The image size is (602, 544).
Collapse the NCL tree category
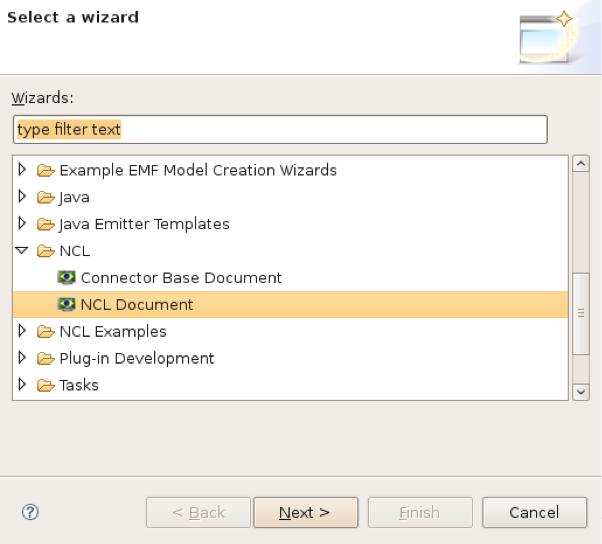point(22,251)
